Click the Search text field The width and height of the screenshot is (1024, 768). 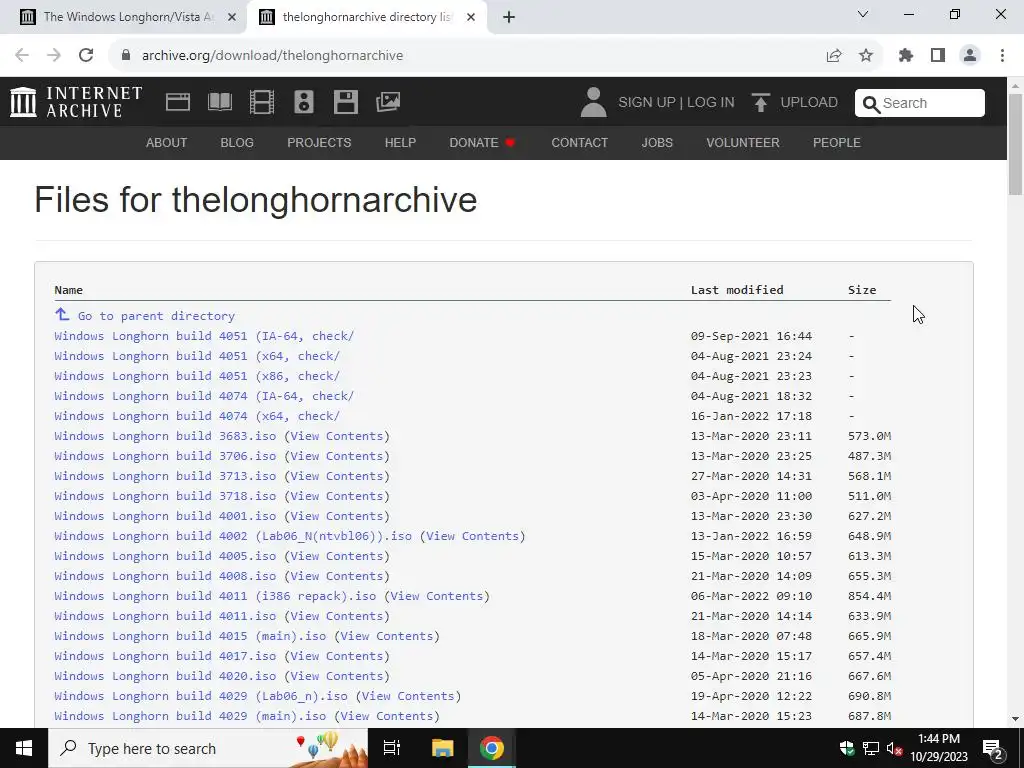click(x=920, y=103)
